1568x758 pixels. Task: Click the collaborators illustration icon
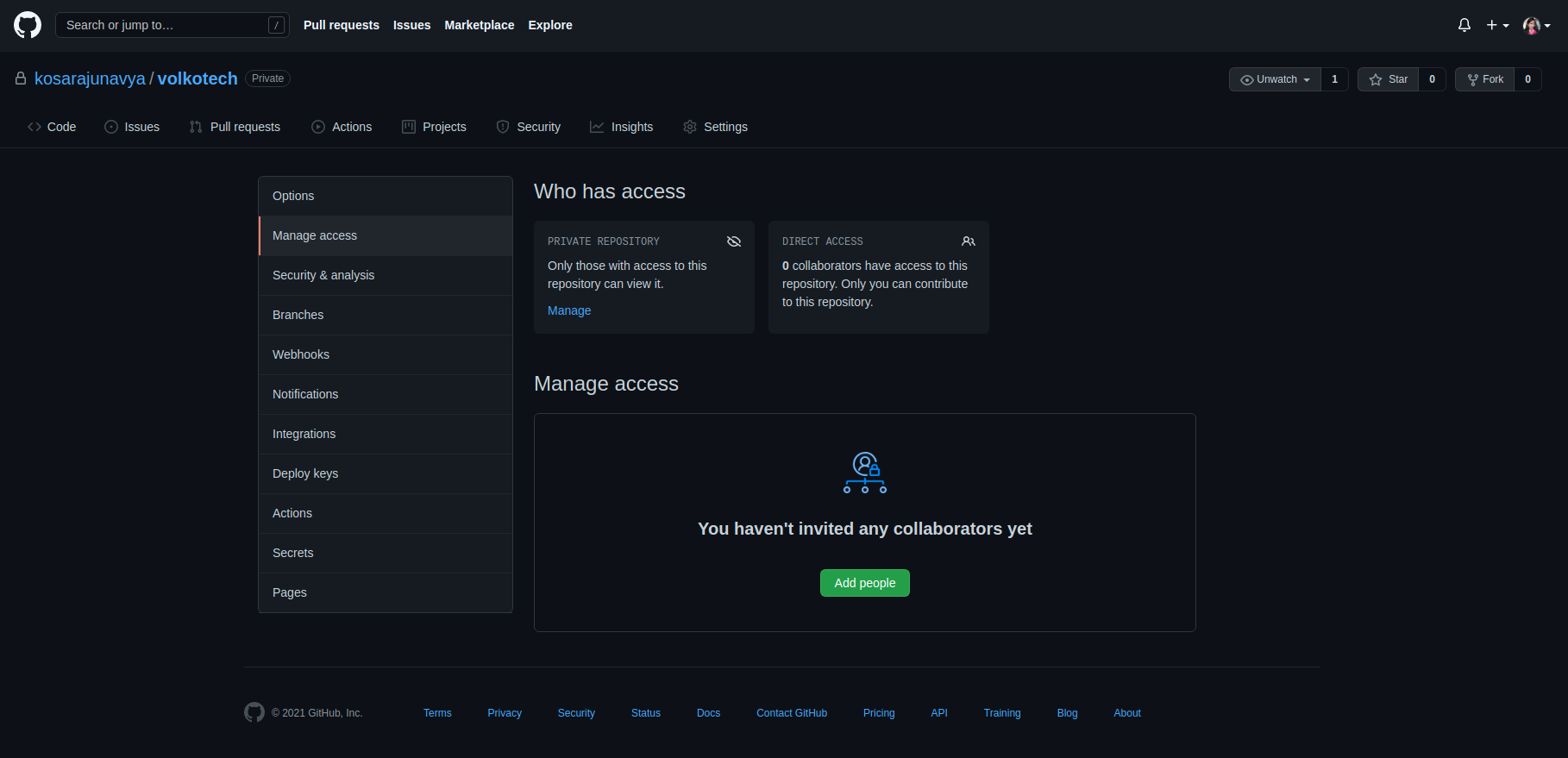[x=865, y=473]
